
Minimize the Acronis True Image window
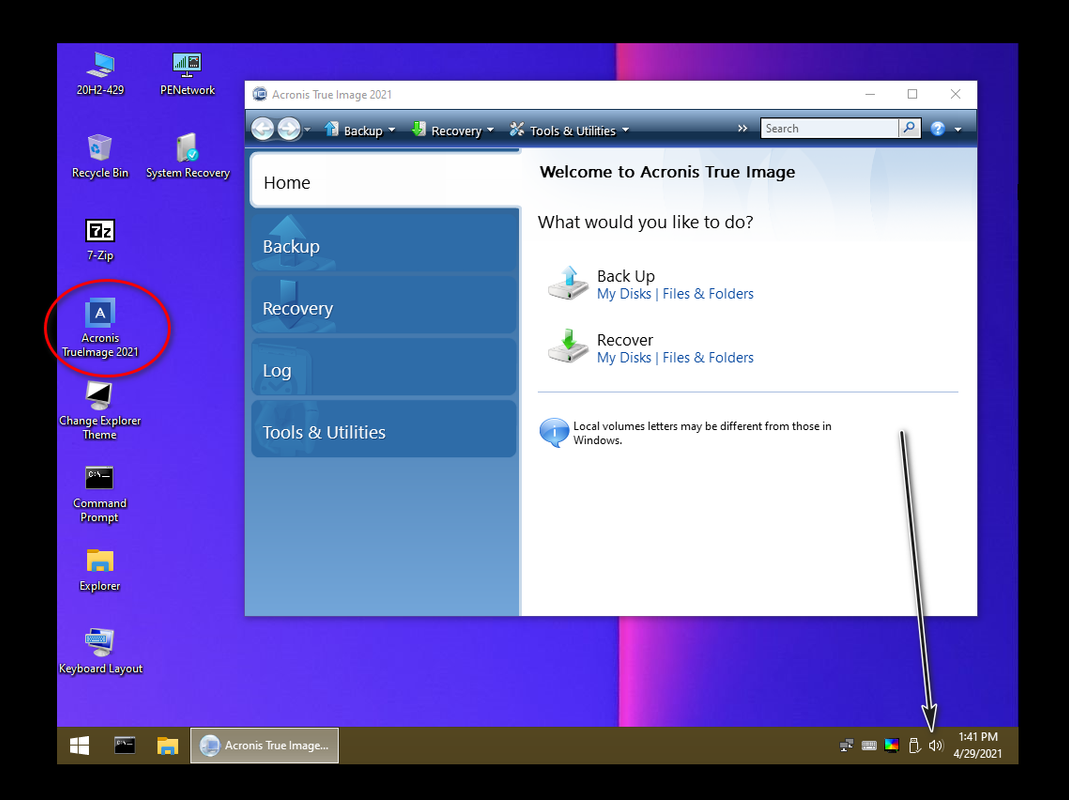point(870,94)
